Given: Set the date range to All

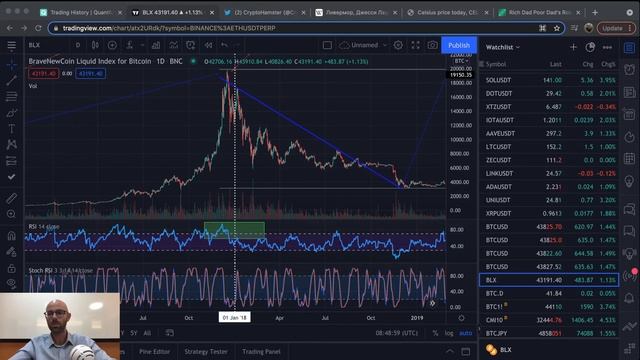Looking at the screenshot, I should click(x=147, y=333).
